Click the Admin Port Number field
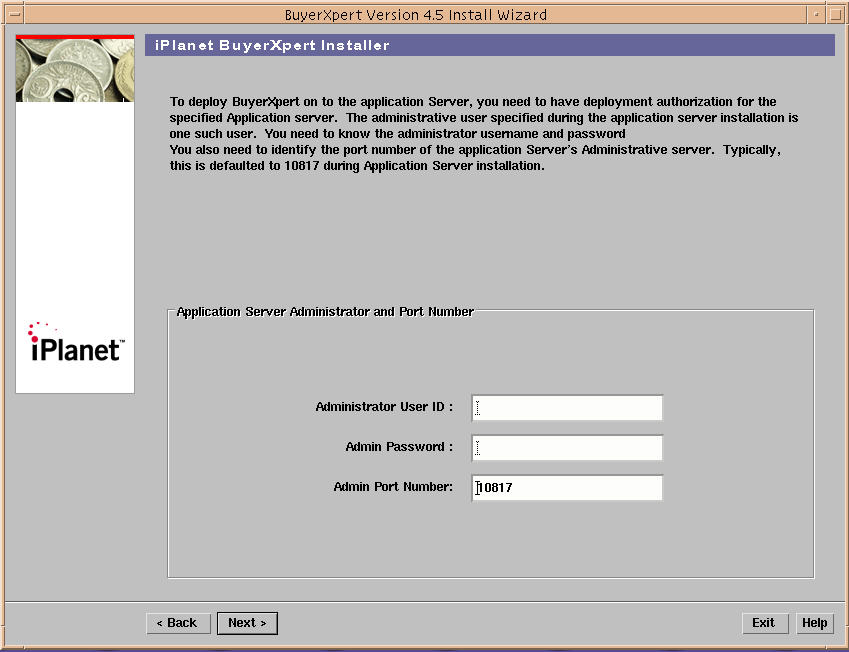 pyautogui.click(x=567, y=488)
